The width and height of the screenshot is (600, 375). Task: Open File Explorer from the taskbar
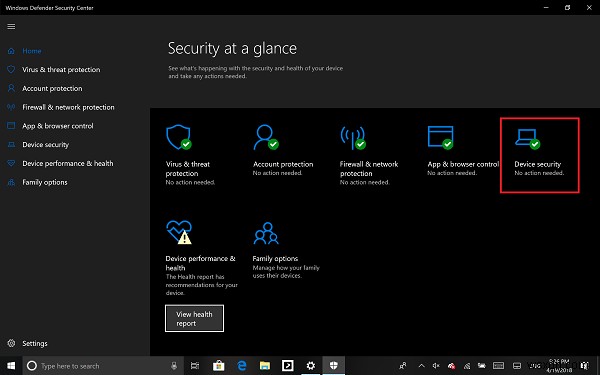(264, 366)
